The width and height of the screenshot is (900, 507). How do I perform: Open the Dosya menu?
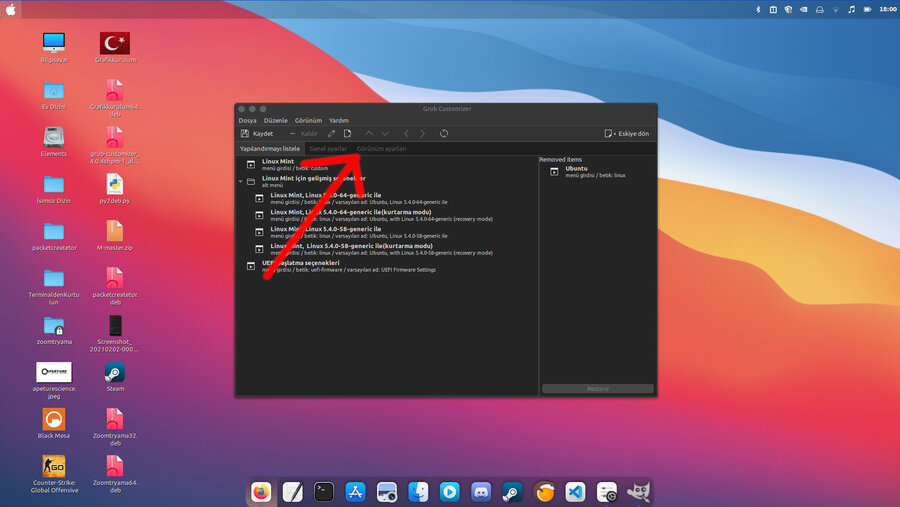pyautogui.click(x=247, y=120)
